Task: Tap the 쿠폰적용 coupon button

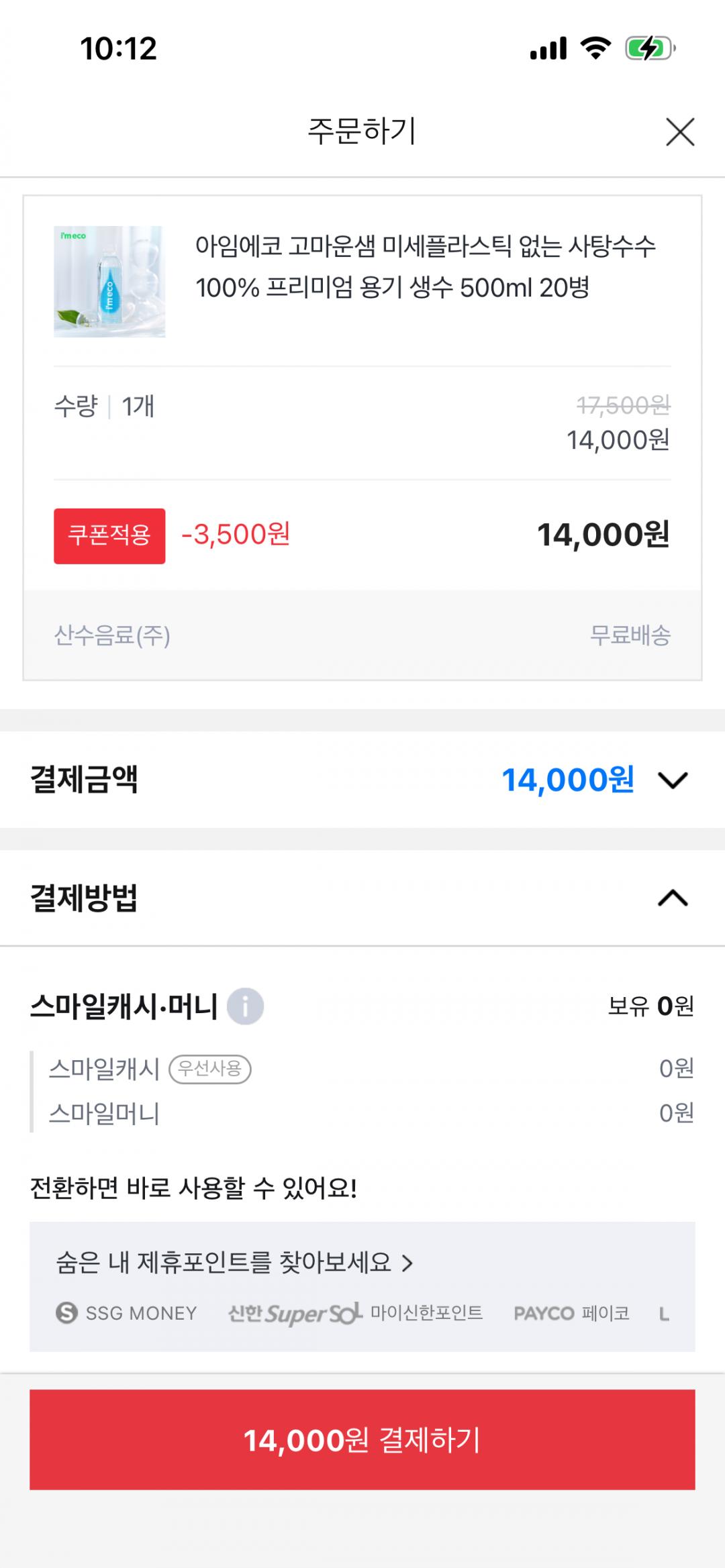Action: tap(109, 536)
